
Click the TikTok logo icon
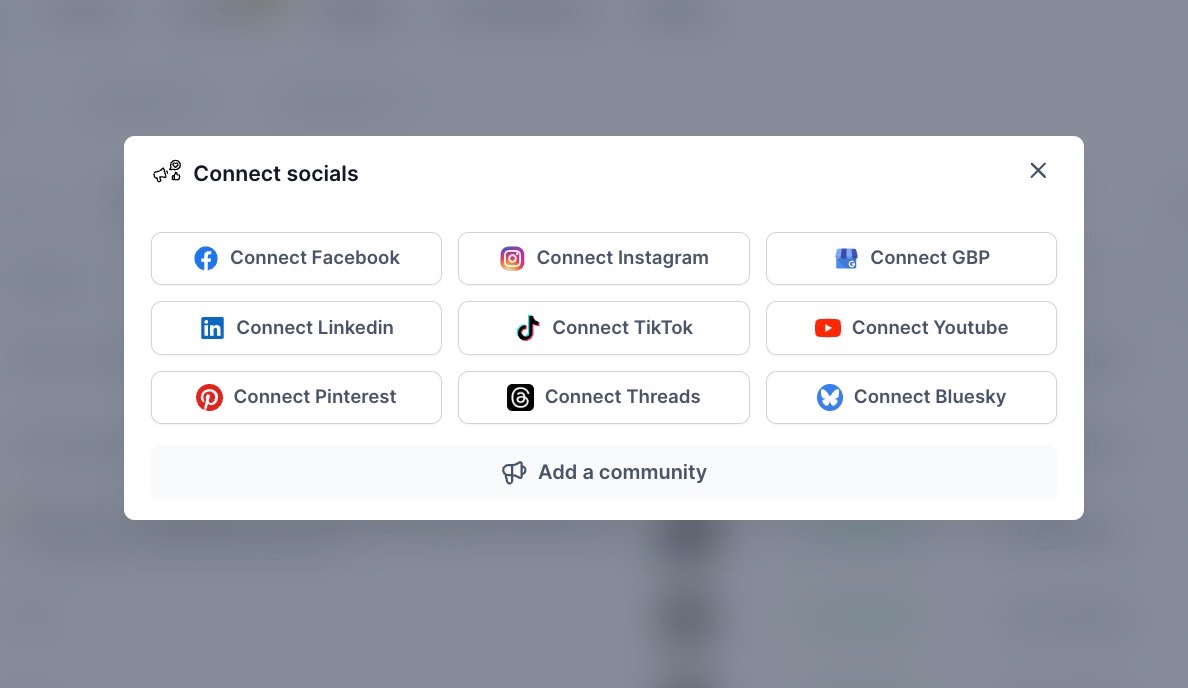point(528,328)
